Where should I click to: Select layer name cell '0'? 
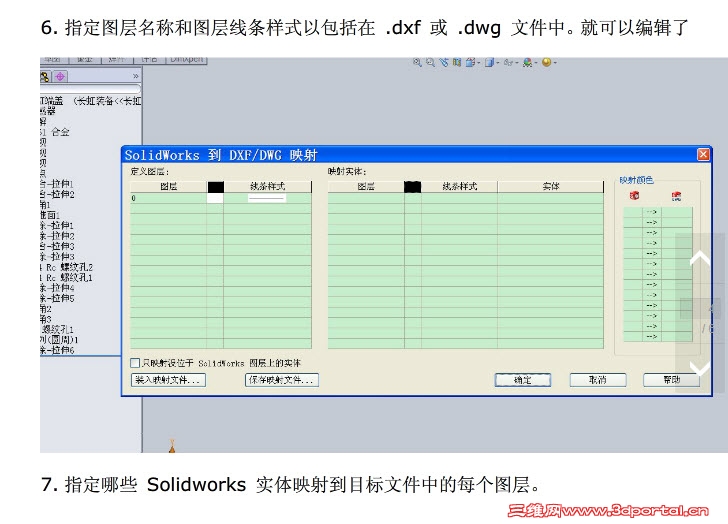click(x=169, y=198)
